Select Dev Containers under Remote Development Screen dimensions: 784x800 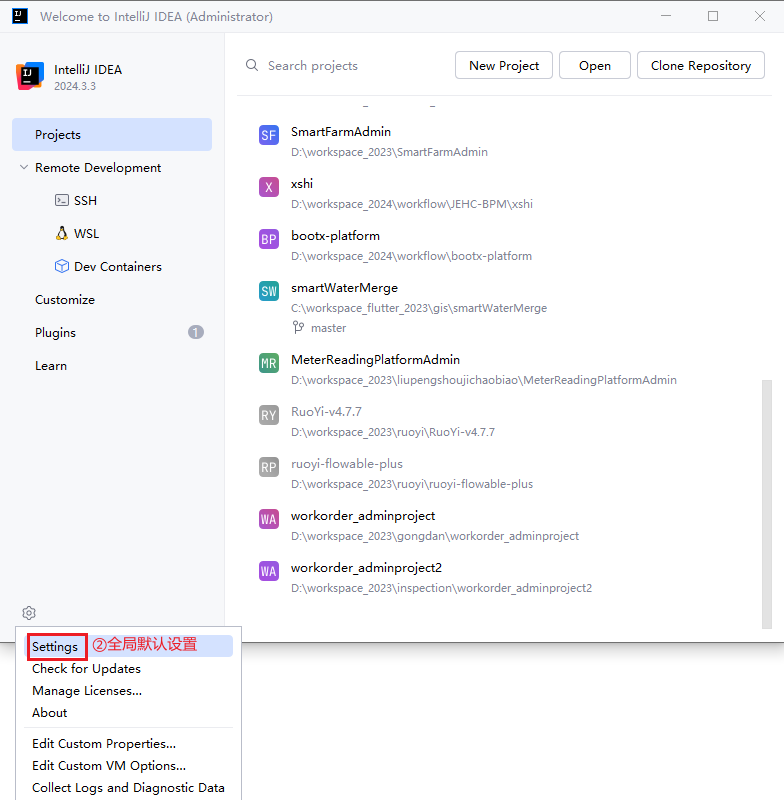tap(118, 267)
